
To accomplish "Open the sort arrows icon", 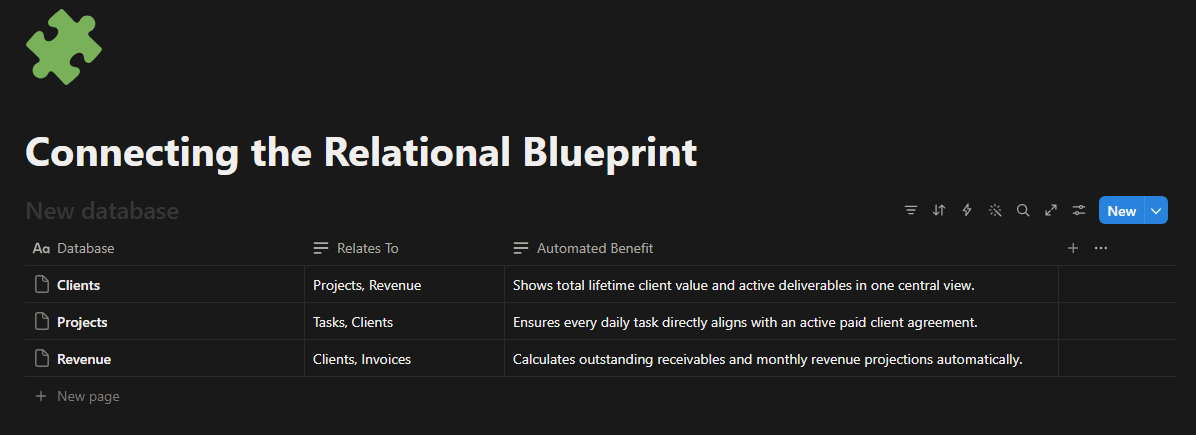I will click(x=938, y=211).
